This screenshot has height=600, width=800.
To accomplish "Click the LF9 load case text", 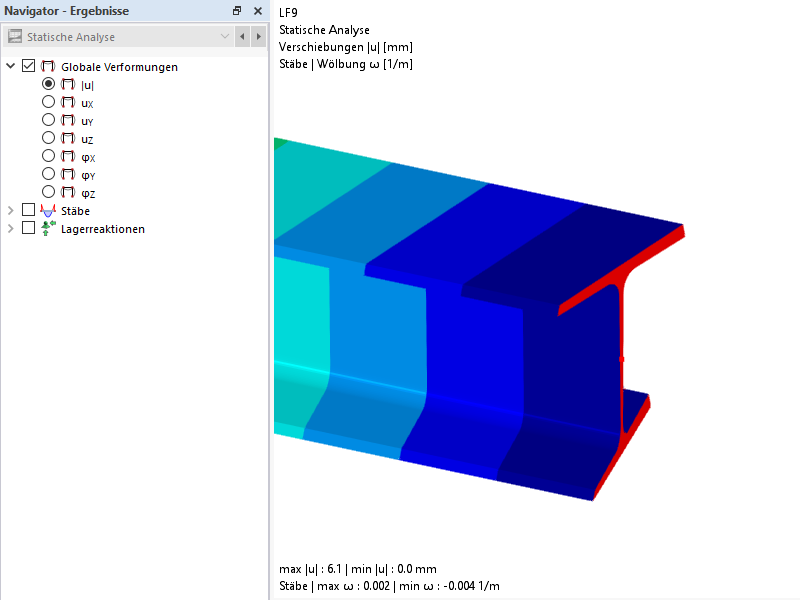I will [288, 13].
